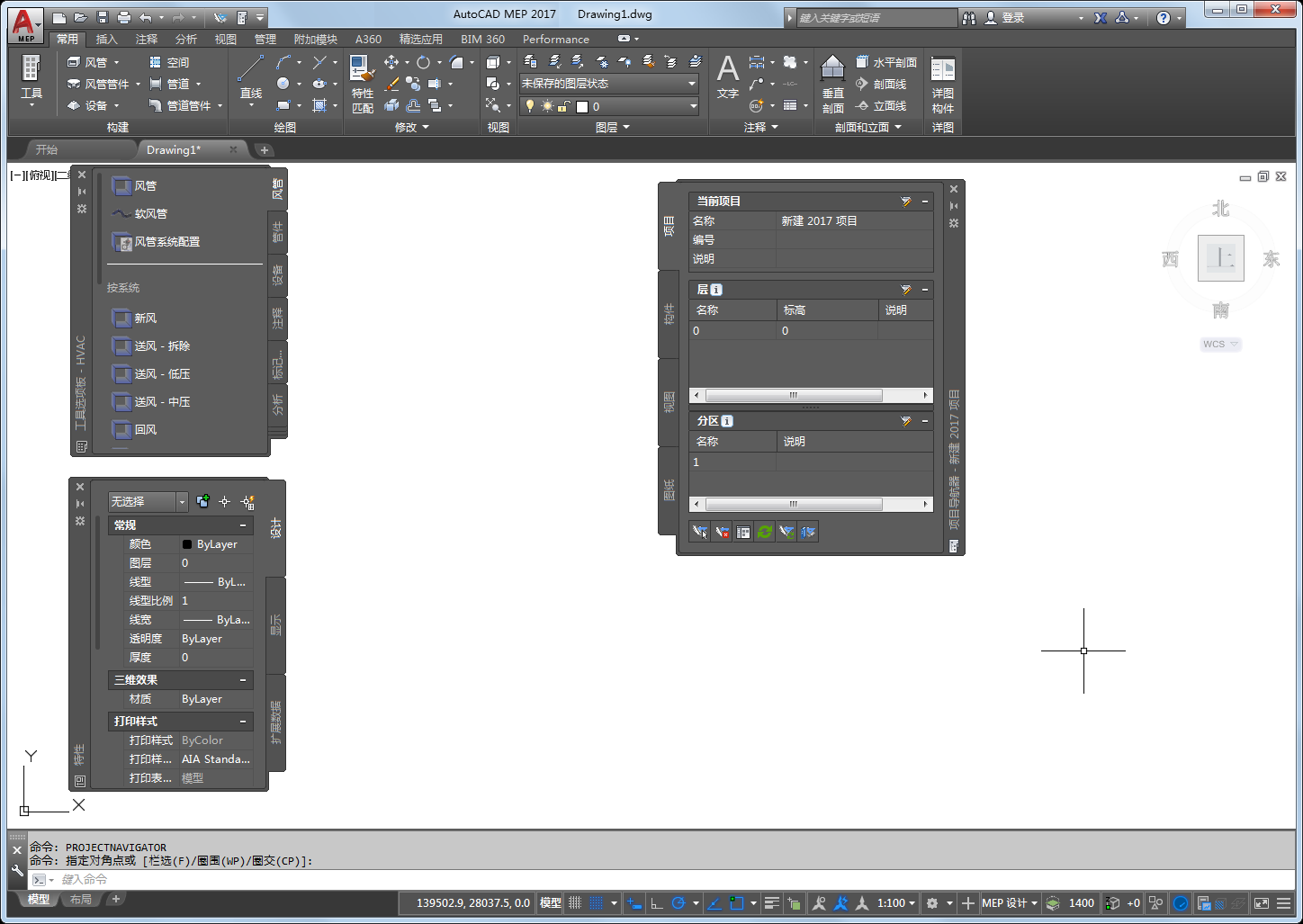Select the Hatch tool in the 绘图 panel
Screen dimensions: 1303x924
[x=319, y=105]
